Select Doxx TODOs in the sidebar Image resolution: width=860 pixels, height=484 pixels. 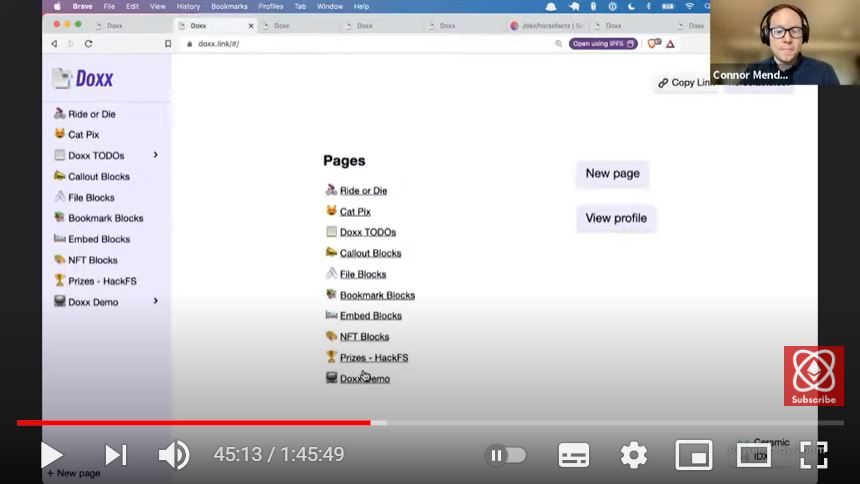pyautogui.click(x=96, y=155)
